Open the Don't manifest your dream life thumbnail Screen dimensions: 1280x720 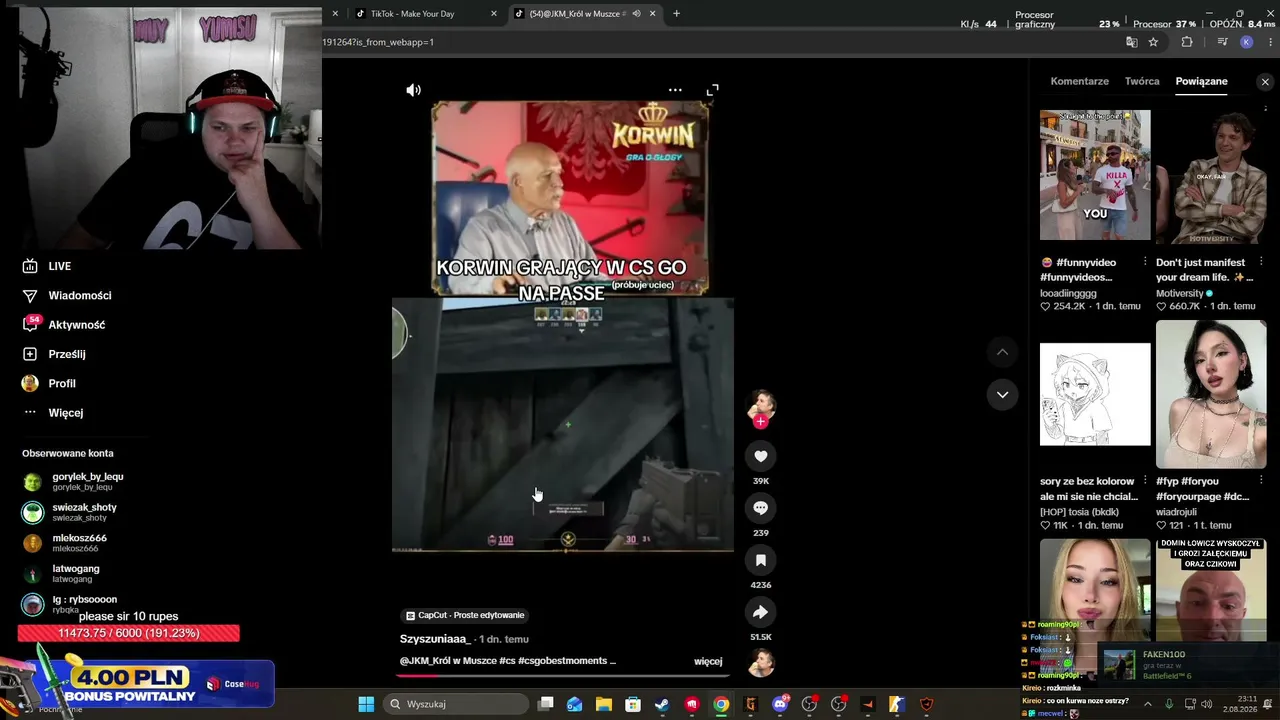click(1211, 175)
